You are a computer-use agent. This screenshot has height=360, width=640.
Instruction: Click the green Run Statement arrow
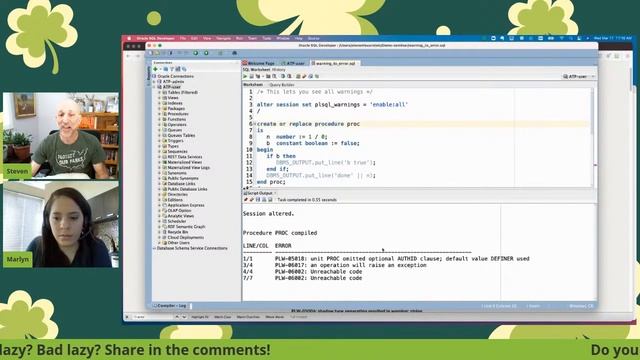click(x=245, y=76)
